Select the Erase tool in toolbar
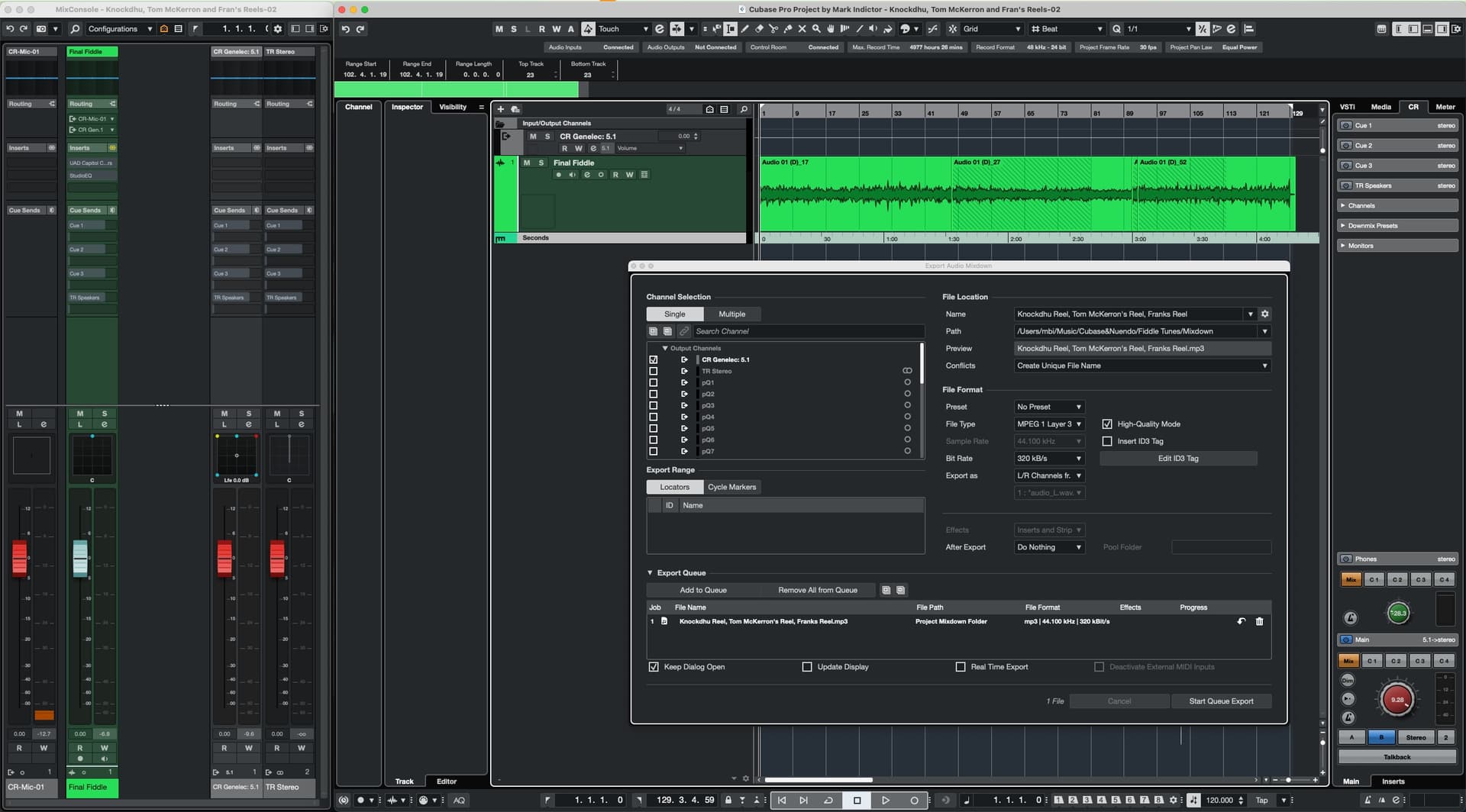 tap(759, 29)
